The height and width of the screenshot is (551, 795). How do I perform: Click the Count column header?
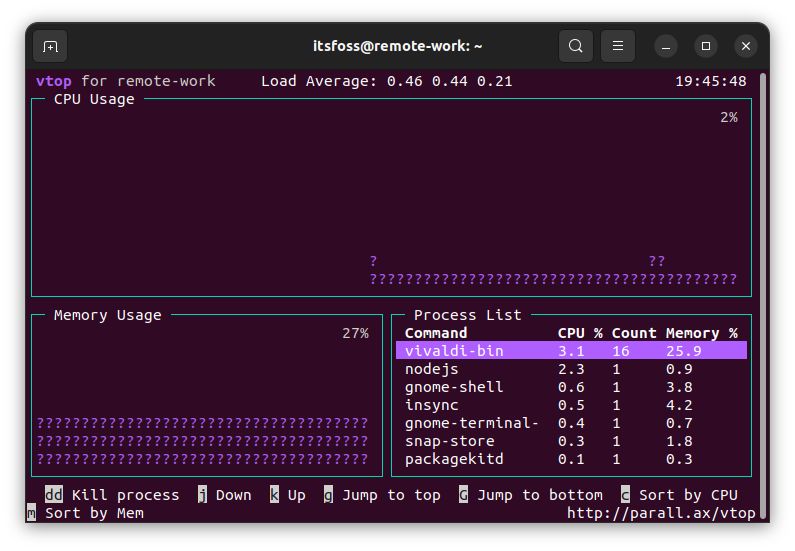(x=634, y=333)
